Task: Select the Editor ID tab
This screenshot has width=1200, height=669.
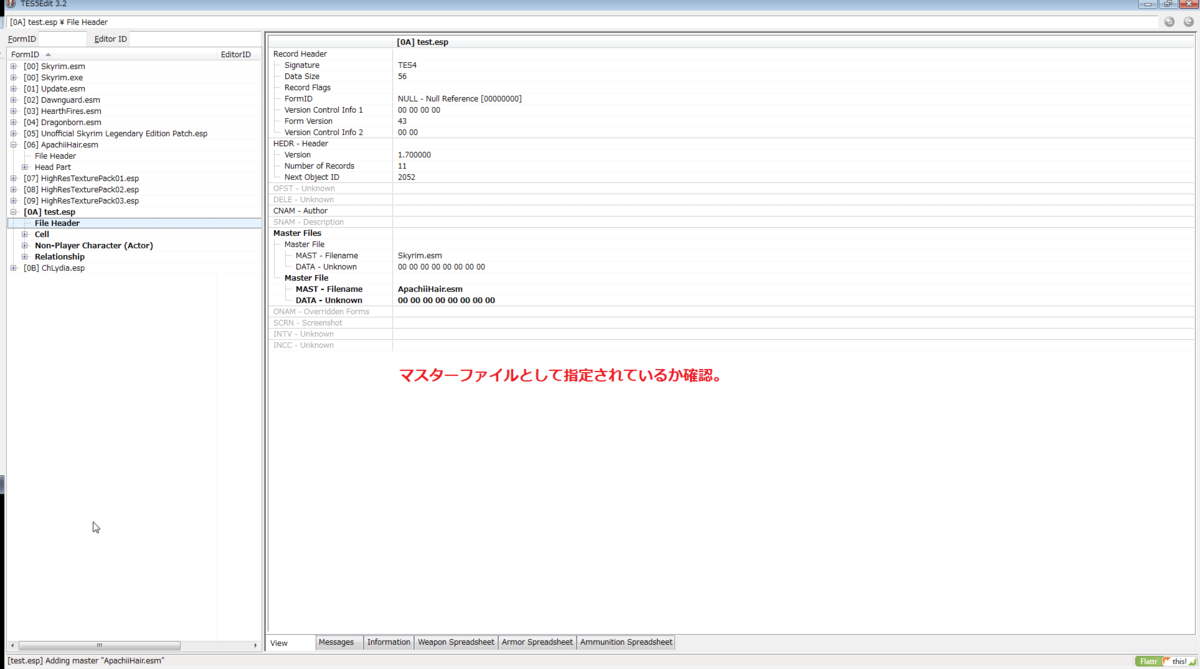Action: 108,39
